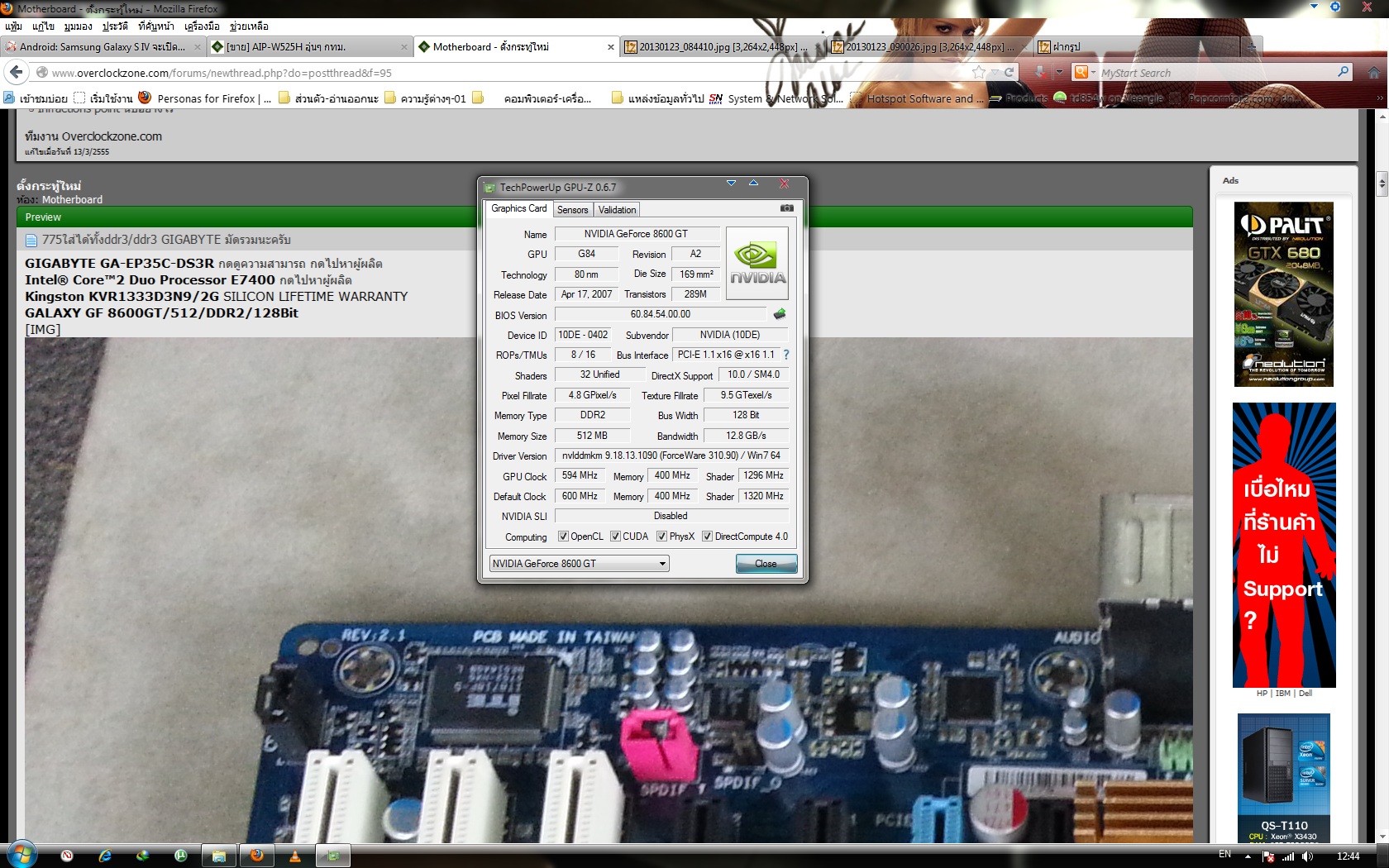The image size is (1389, 868).
Task: Open System & Network Sol... bookmark
Action: click(x=776, y=98)
